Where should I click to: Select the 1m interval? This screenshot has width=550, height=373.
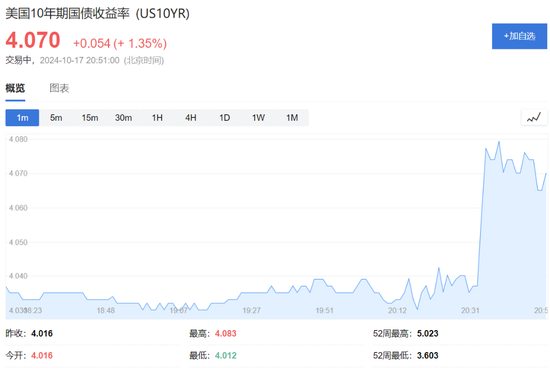[22, 118]
